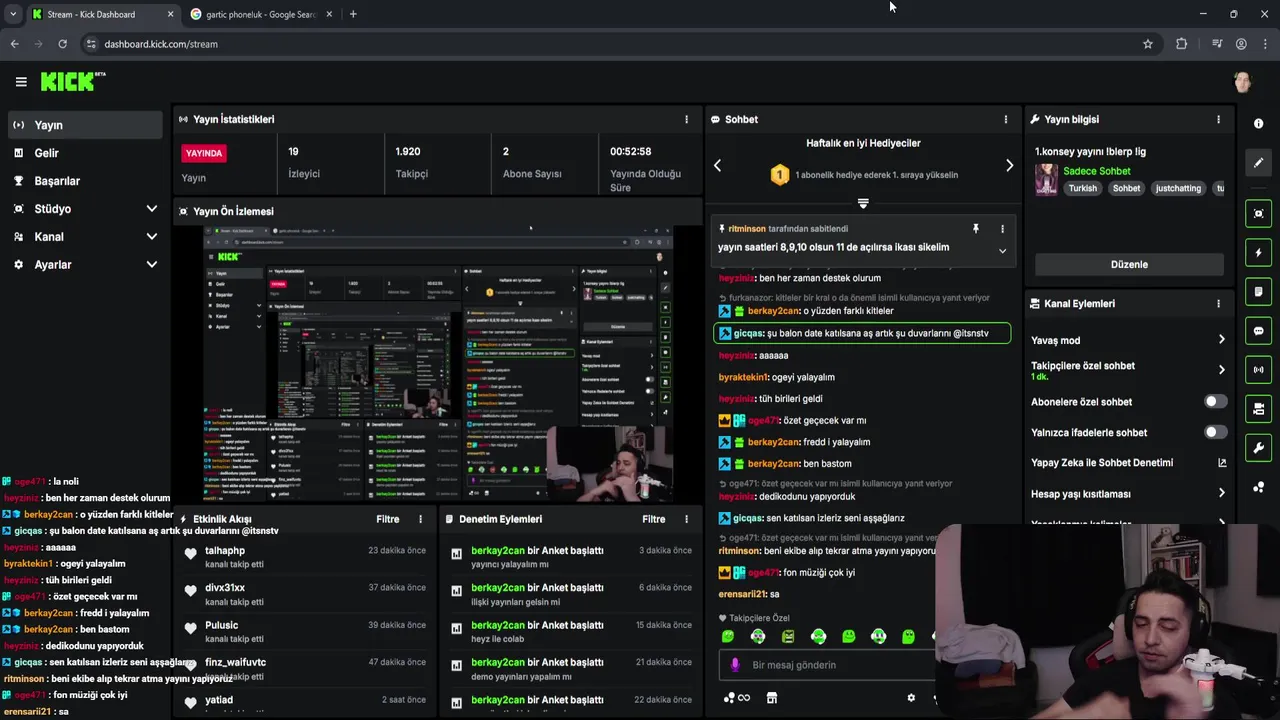Click the Düzenle button
The height and width of the screenshot is (720, 1280).
click(x=1129, y=264)
